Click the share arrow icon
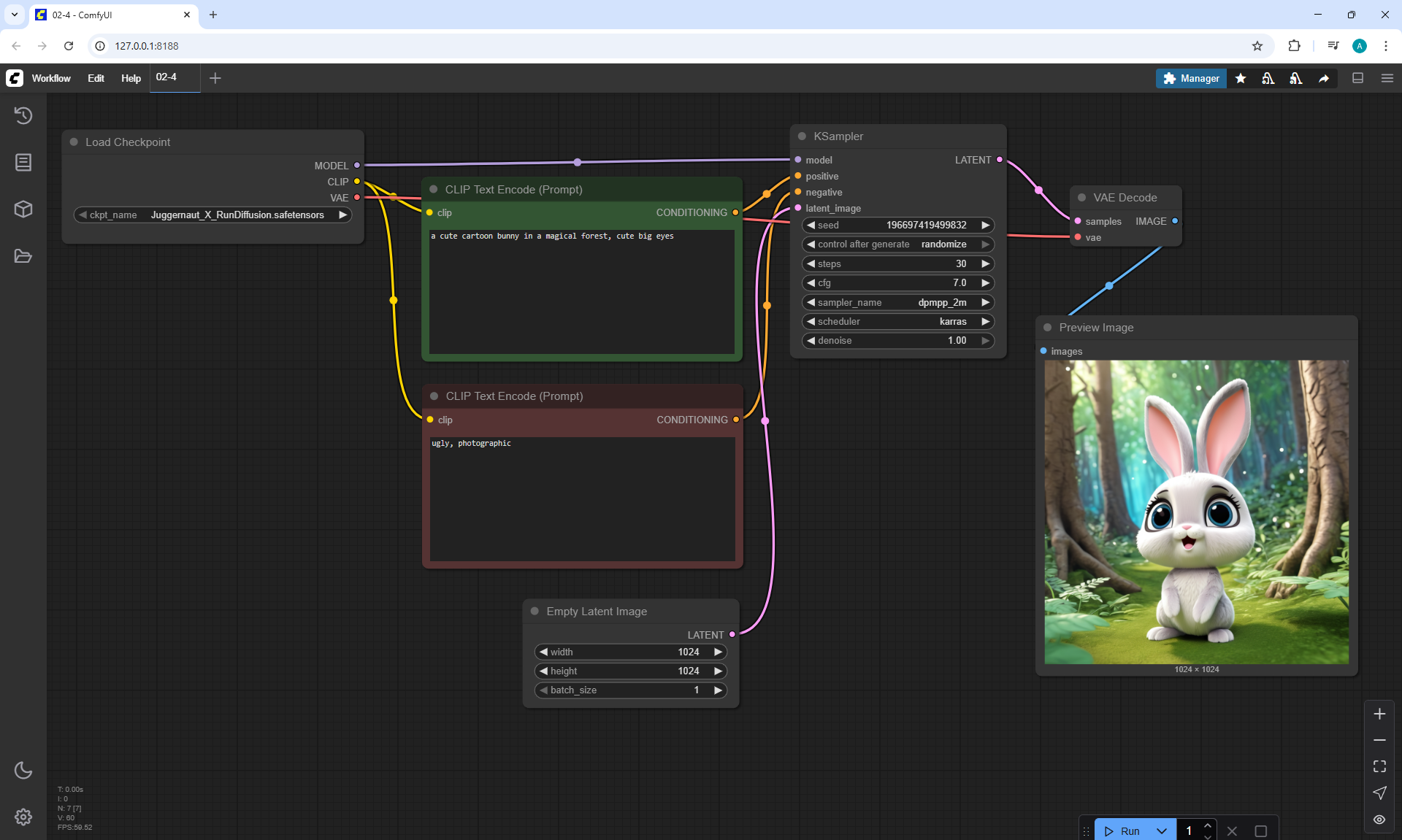1402x840 pixels. point(1324,78)
